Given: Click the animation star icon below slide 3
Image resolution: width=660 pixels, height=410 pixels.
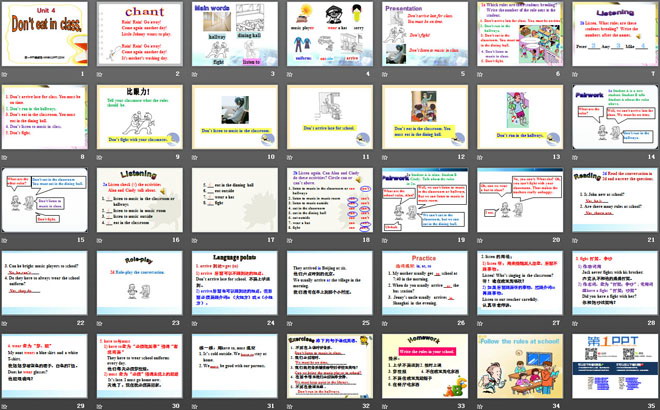Looking at the screenshot, I should pyautogui.click(x=195, y=75).
